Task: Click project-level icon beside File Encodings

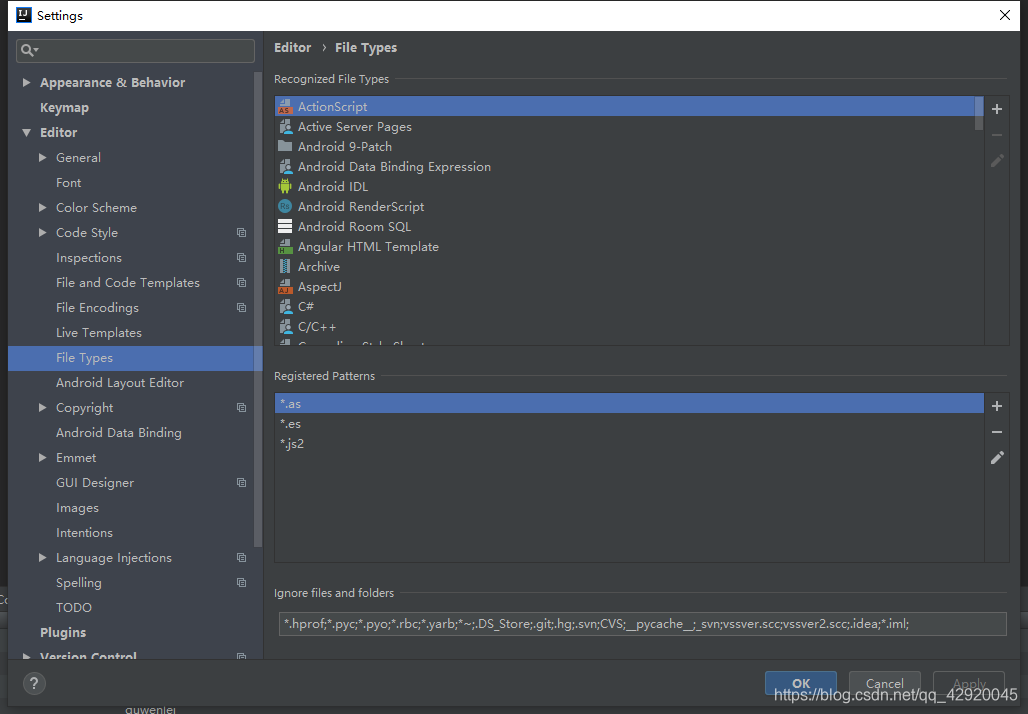Action: point(241,307)
